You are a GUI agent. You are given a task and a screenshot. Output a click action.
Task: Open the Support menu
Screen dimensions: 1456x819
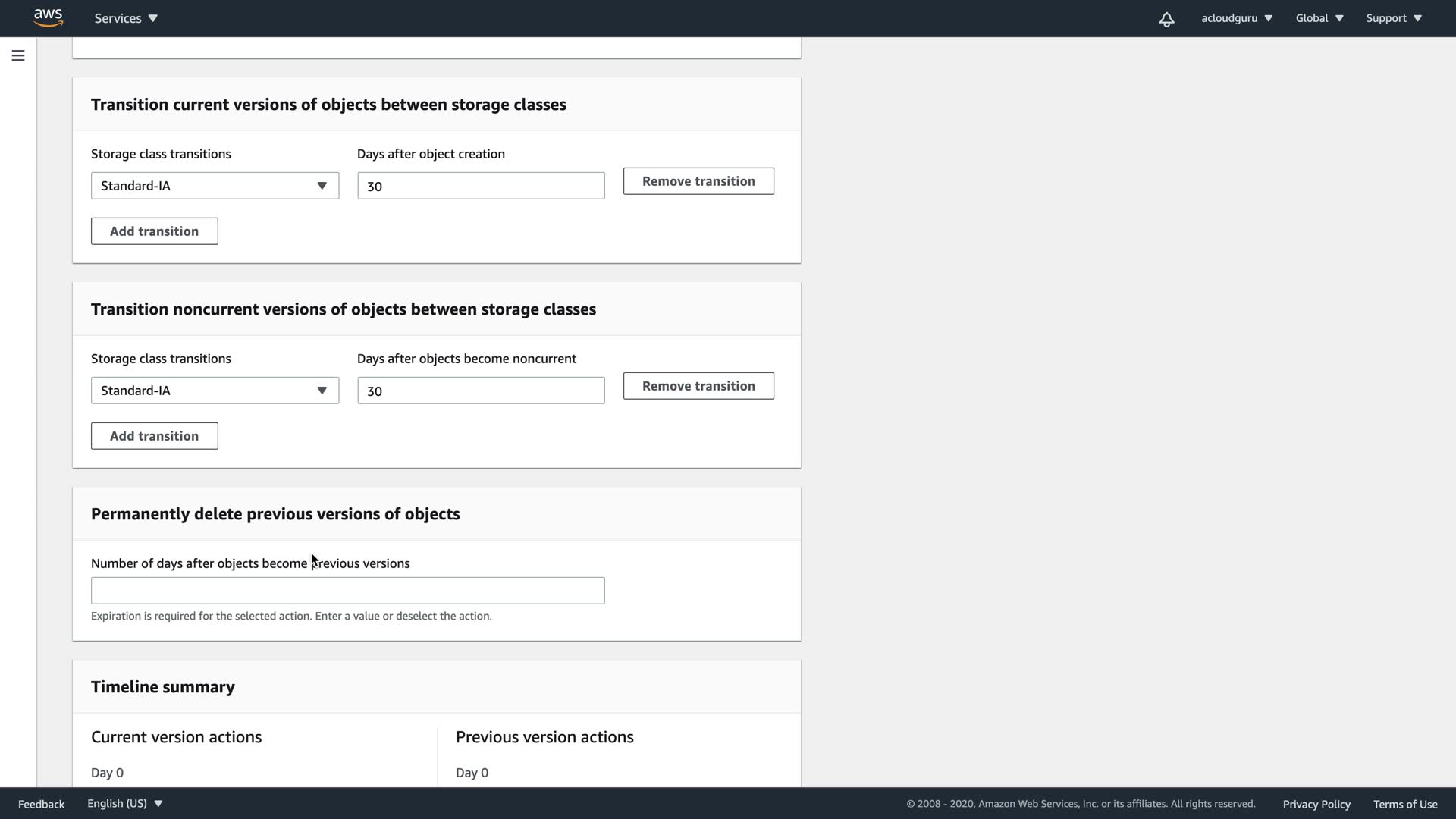1393,18
